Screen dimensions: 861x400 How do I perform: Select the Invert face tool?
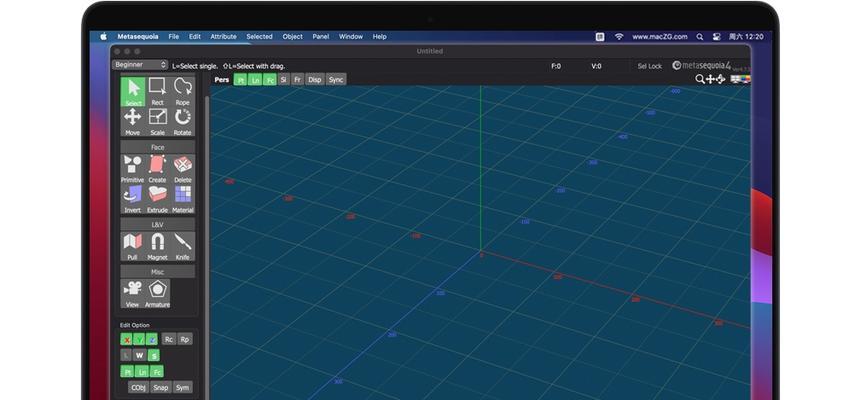133,199
